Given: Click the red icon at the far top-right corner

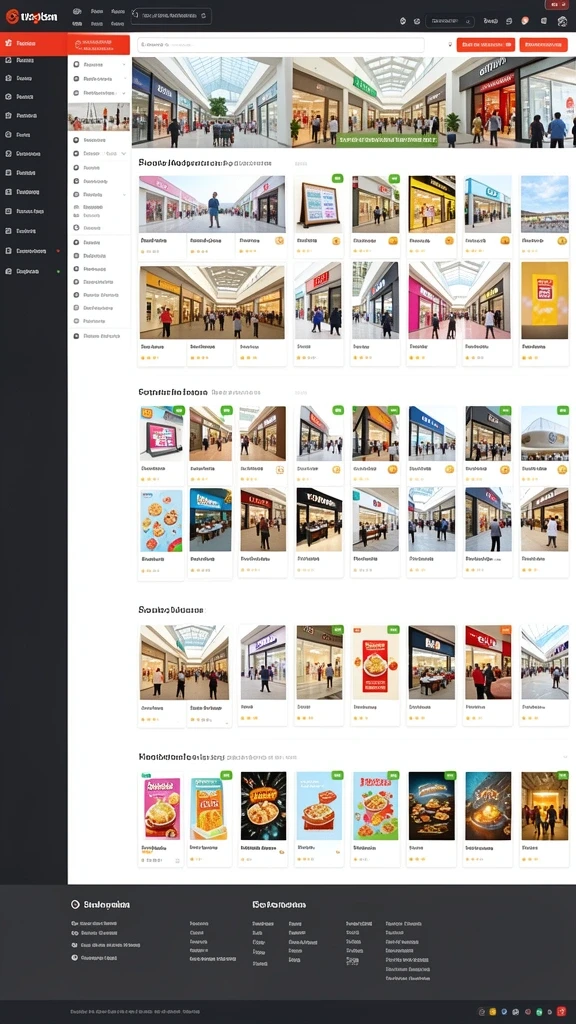Looking at the screenshot, I should point(555,5).
